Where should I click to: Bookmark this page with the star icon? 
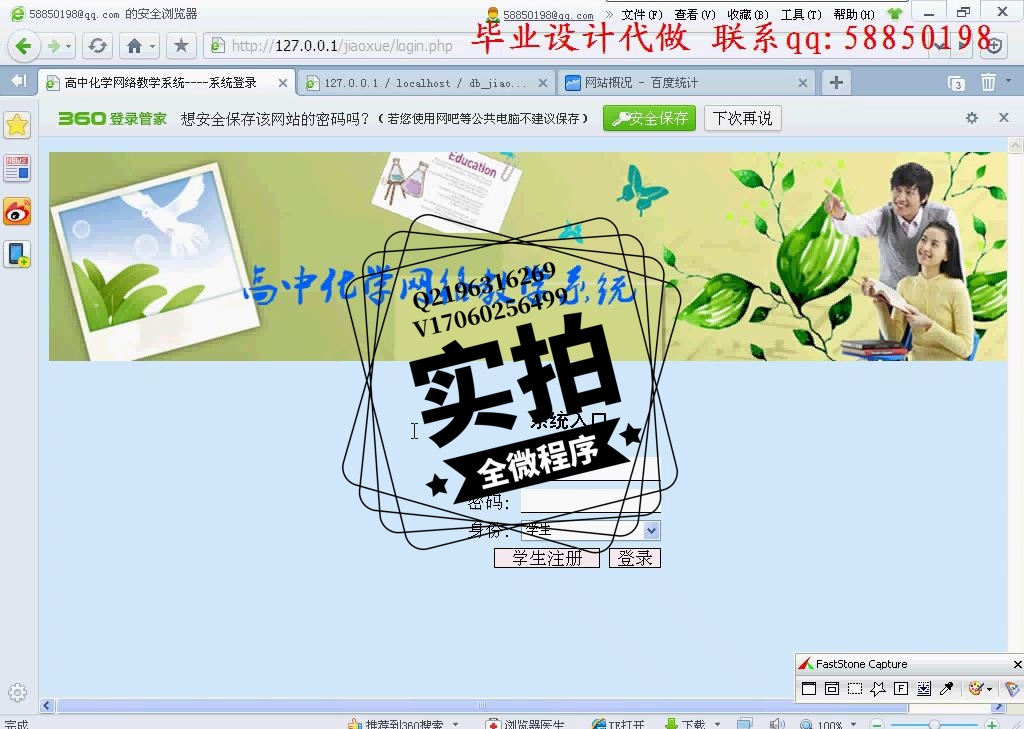click(181, 46)
